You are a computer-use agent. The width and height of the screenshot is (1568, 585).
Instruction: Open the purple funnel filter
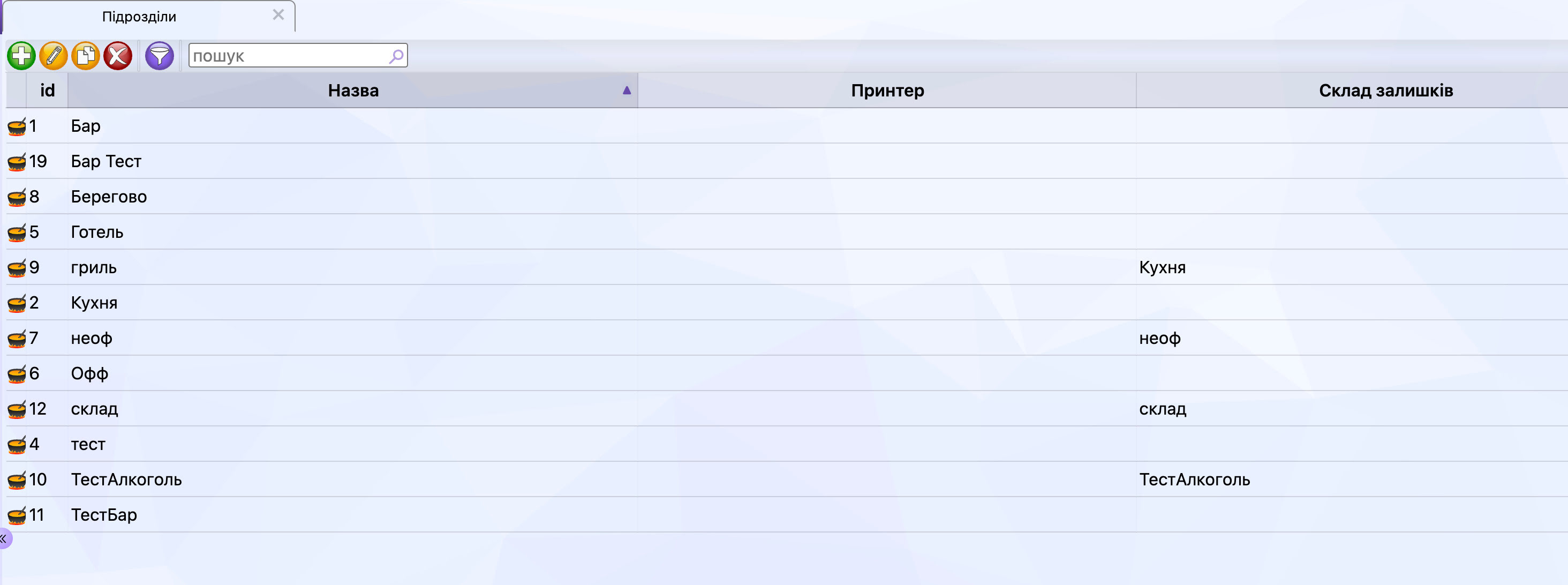[160, 56]
